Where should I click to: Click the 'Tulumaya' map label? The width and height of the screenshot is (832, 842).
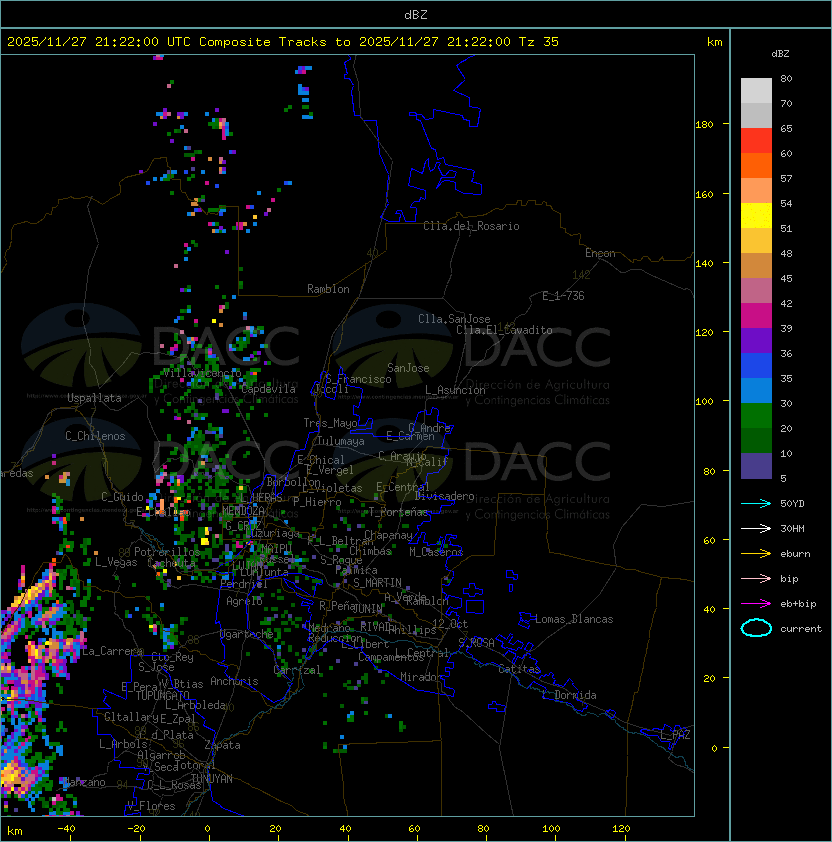pos(341,441)
